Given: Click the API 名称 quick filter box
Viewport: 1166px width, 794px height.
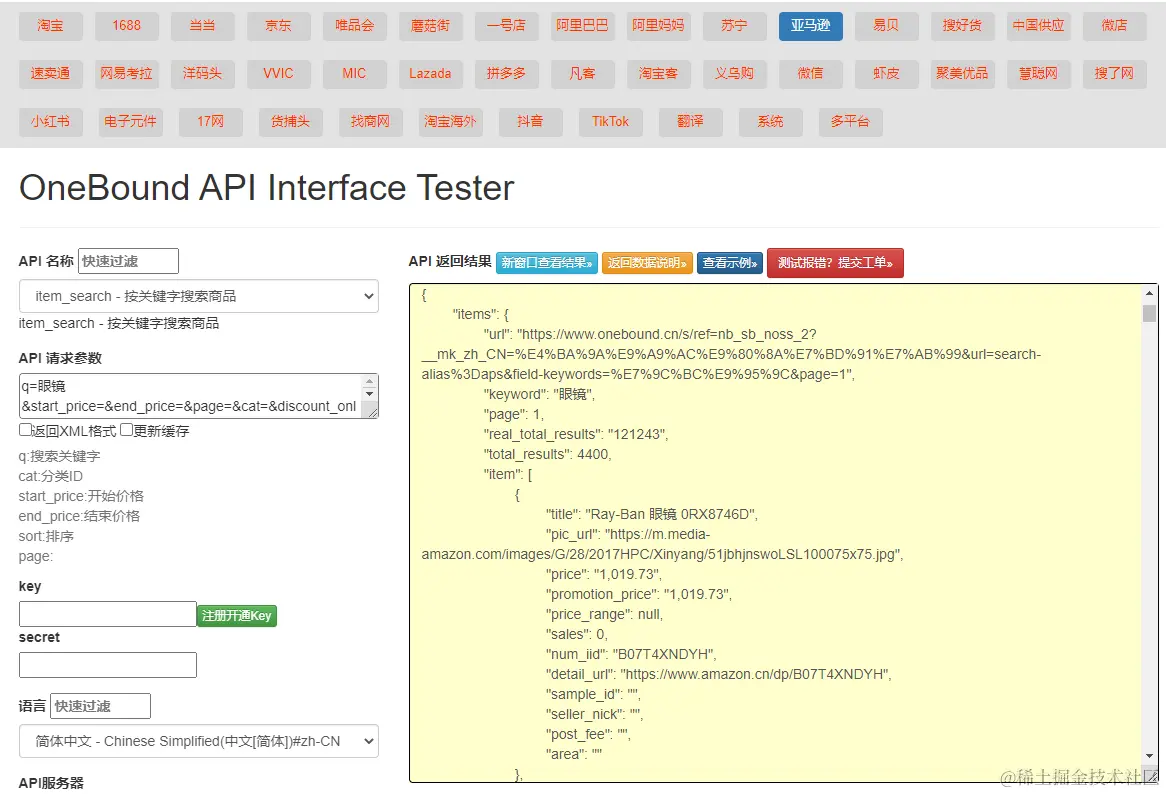Looking at the screenshot, I should coord(128,261).
